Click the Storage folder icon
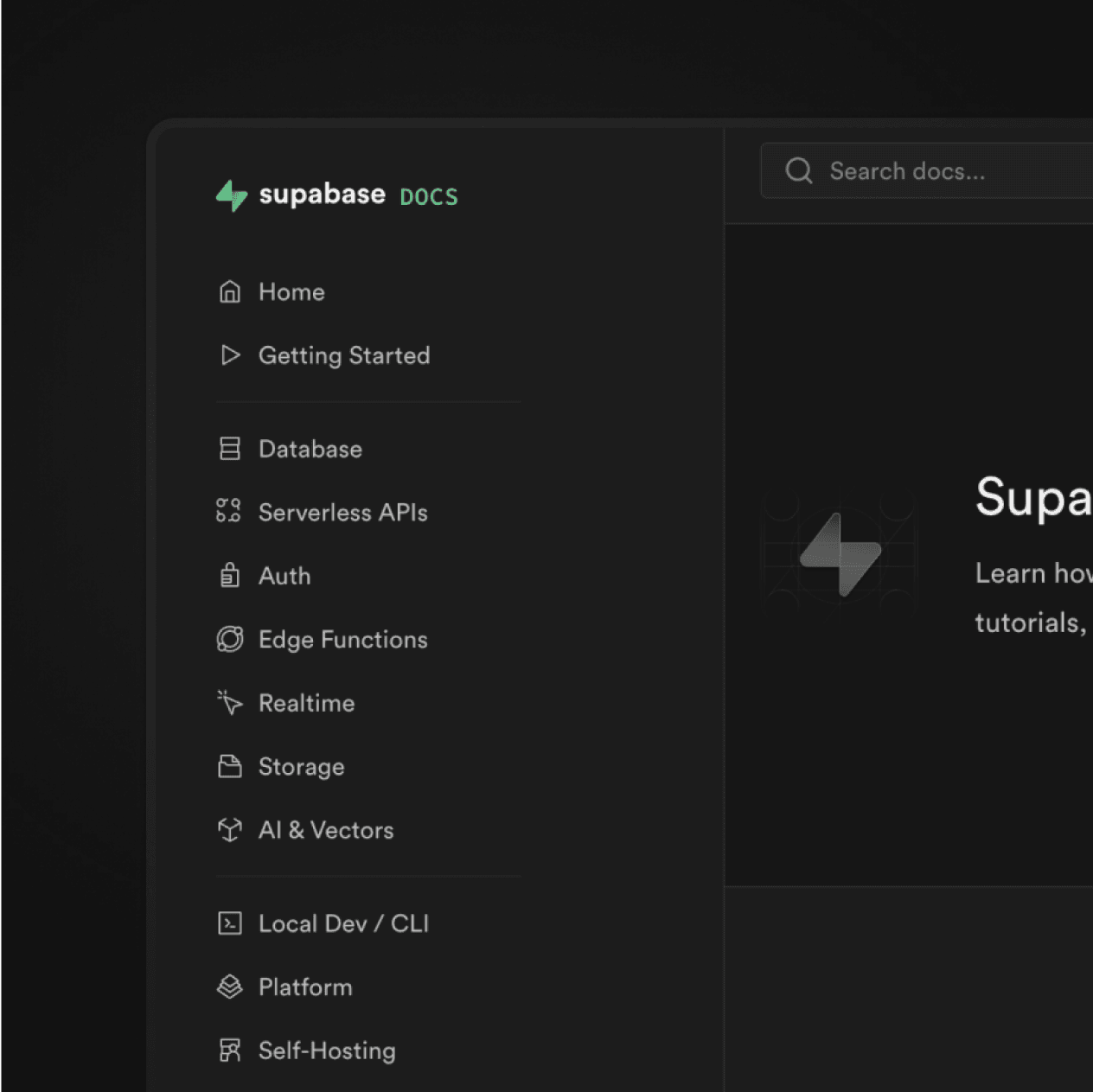The image size is (1093, 1092). click(229, 766)
